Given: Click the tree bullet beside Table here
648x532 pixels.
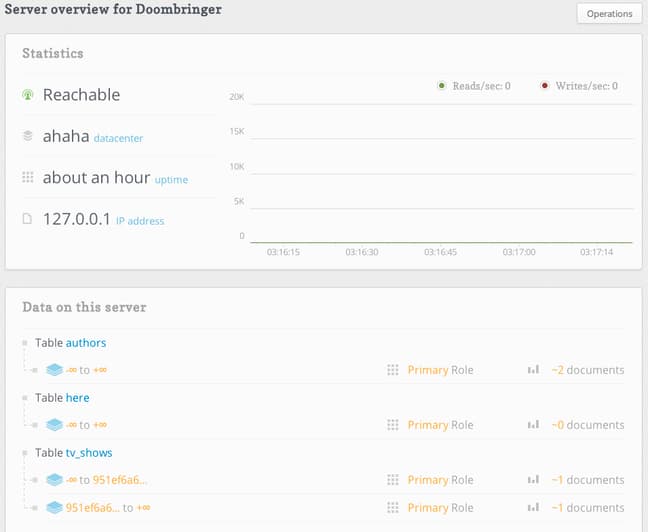Looking at the screenshot, I should click(x=25, y=398).
